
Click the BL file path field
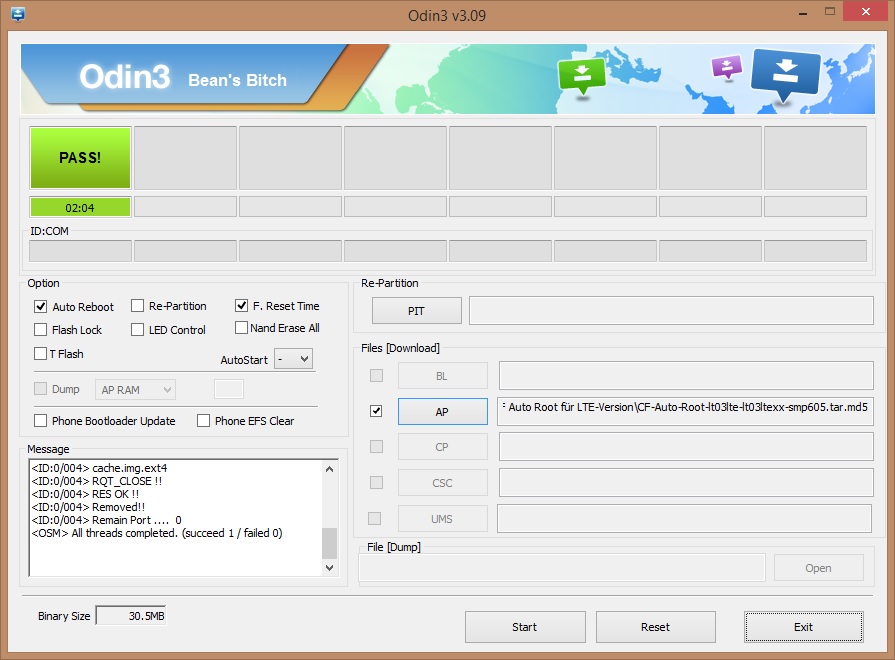click(686, 376)
